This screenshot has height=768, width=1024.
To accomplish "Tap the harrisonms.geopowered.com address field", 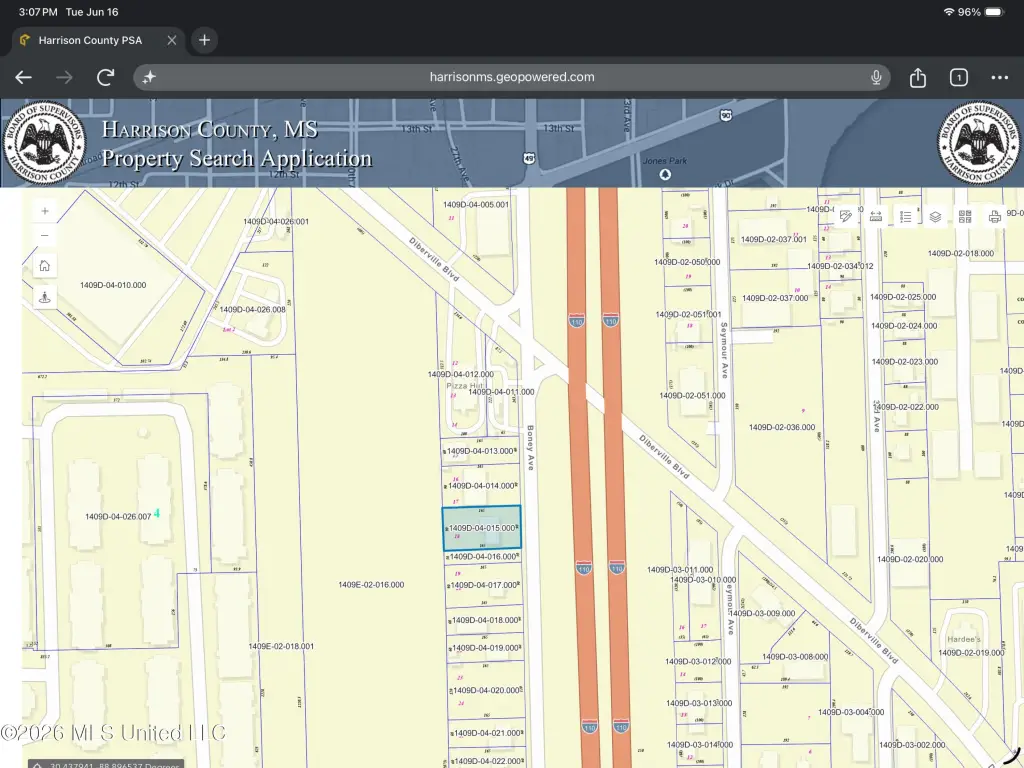I will [x=512, y=77].
